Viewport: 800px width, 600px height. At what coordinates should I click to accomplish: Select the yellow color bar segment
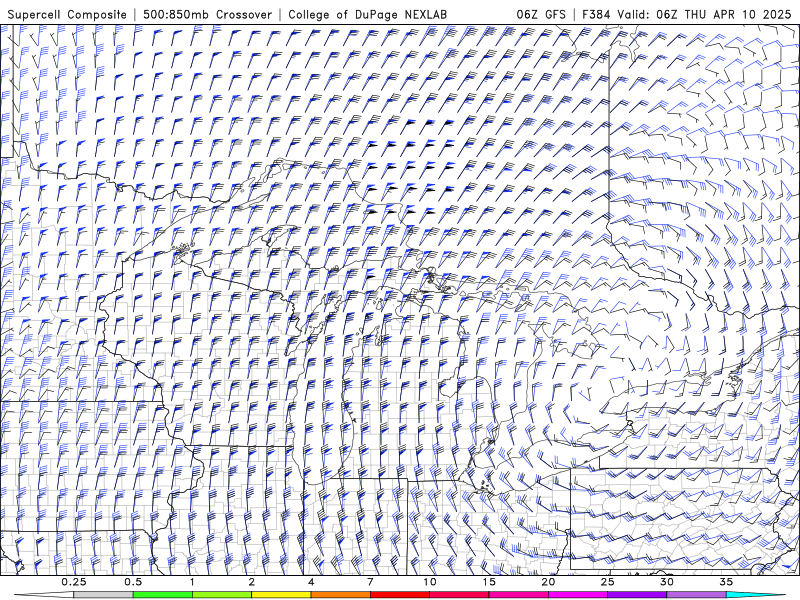pos(281,595)
